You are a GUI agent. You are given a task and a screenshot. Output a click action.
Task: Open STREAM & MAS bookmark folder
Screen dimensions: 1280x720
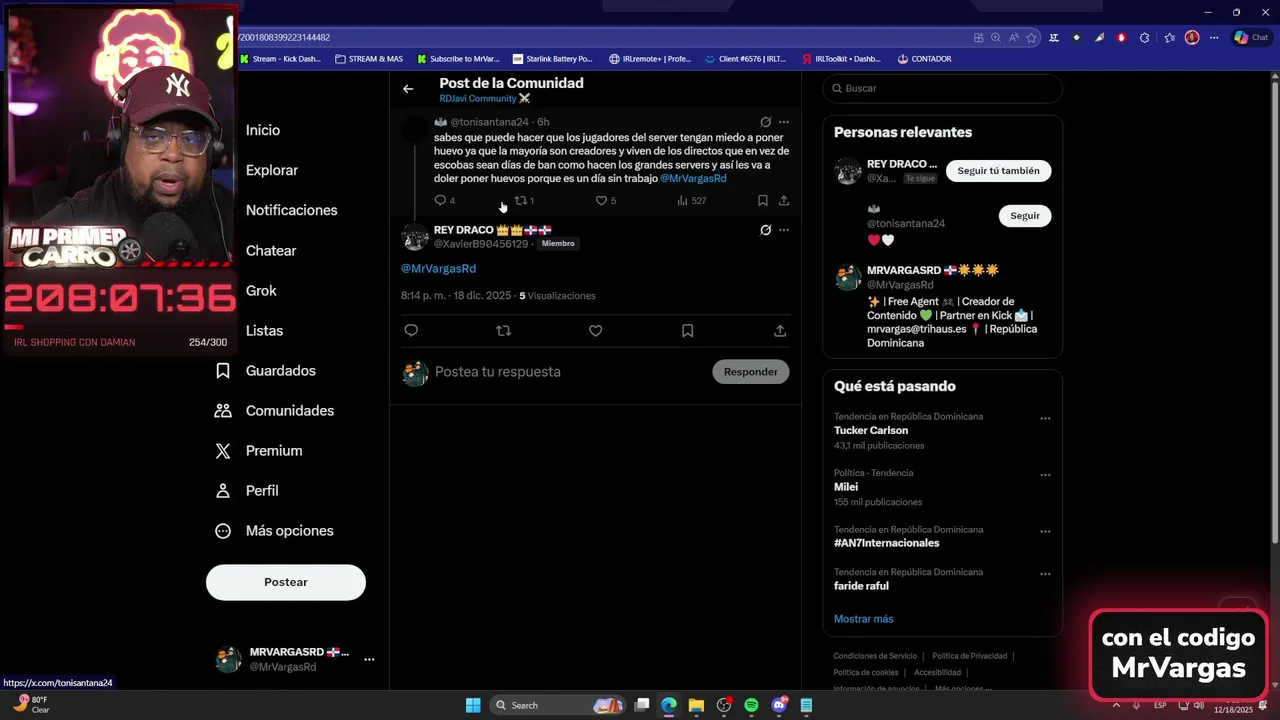(369, 59)
